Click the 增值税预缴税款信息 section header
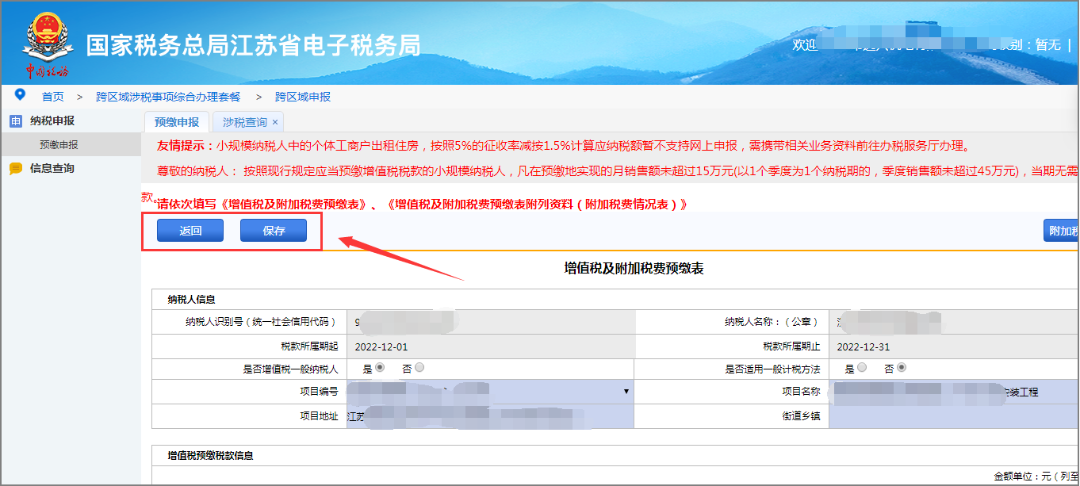 tap(210, 456)
